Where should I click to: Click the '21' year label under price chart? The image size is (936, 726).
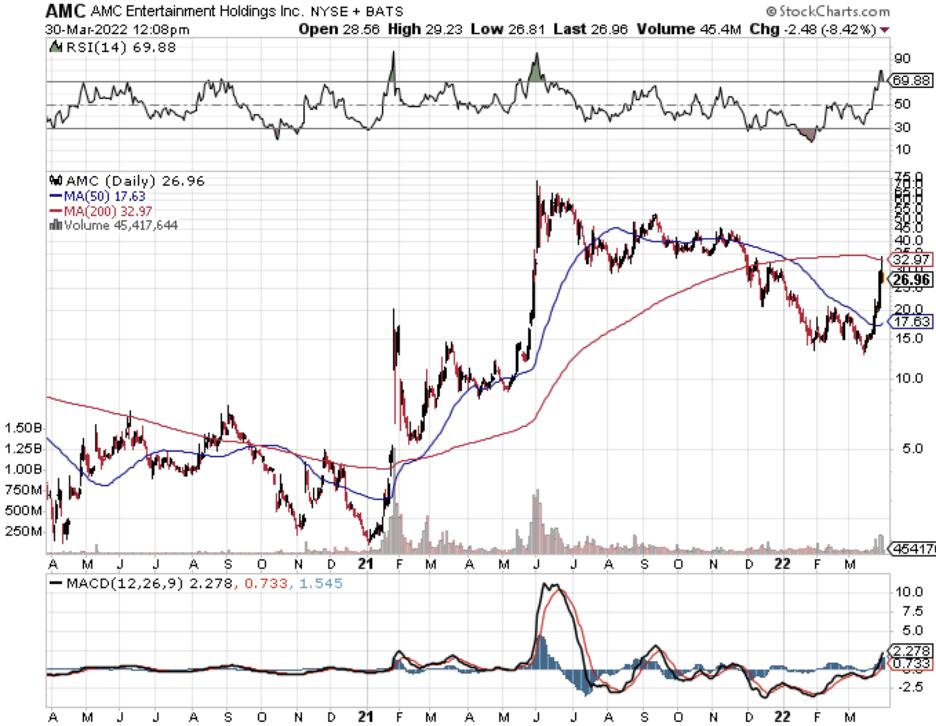pos(365,564)
